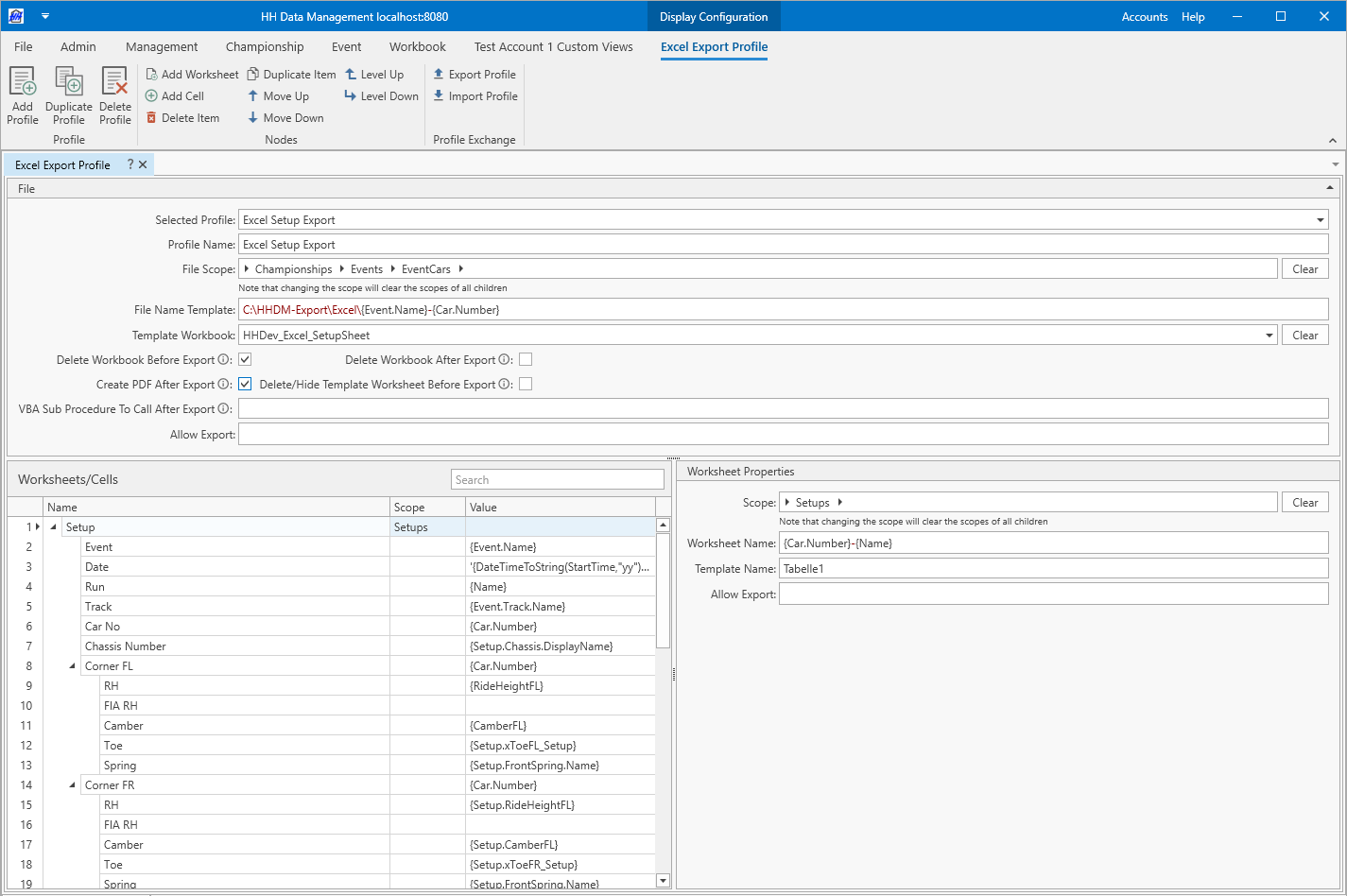Add a new worksheet node
Image resolution: width=1347 pixels, height=896 pixels.
[x=192, y=75]
